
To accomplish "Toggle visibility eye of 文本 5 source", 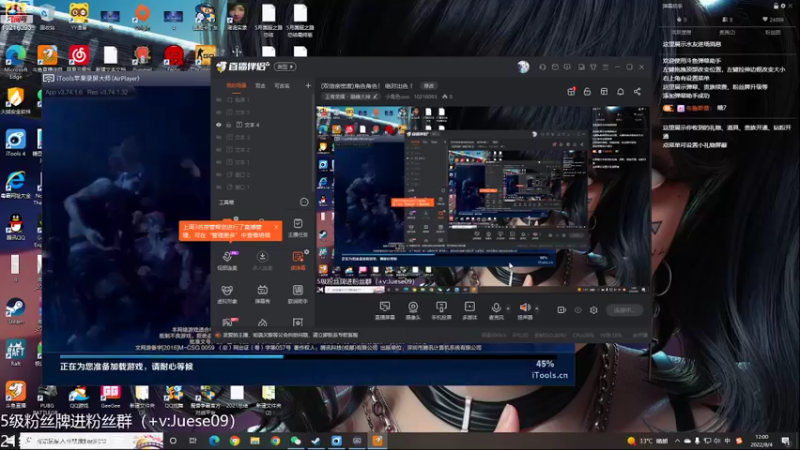I will 219,112.
